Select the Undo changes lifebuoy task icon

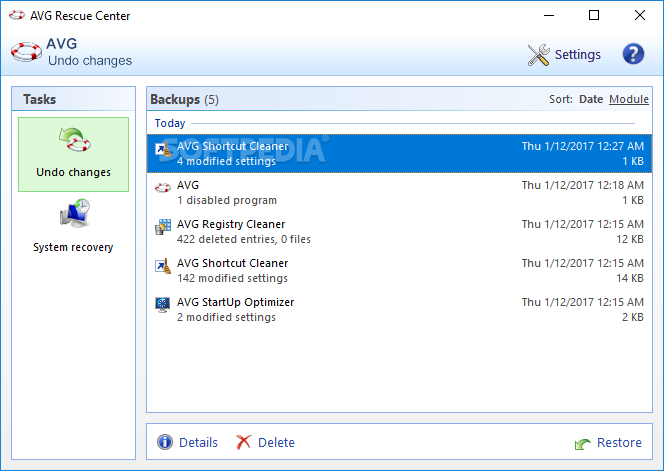pos(75,140)
